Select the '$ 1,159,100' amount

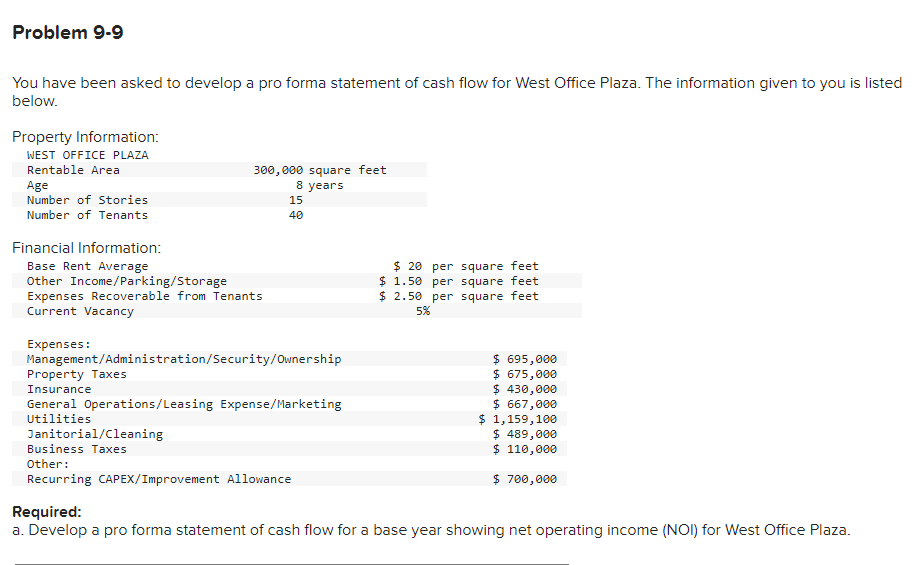[517, 419]
